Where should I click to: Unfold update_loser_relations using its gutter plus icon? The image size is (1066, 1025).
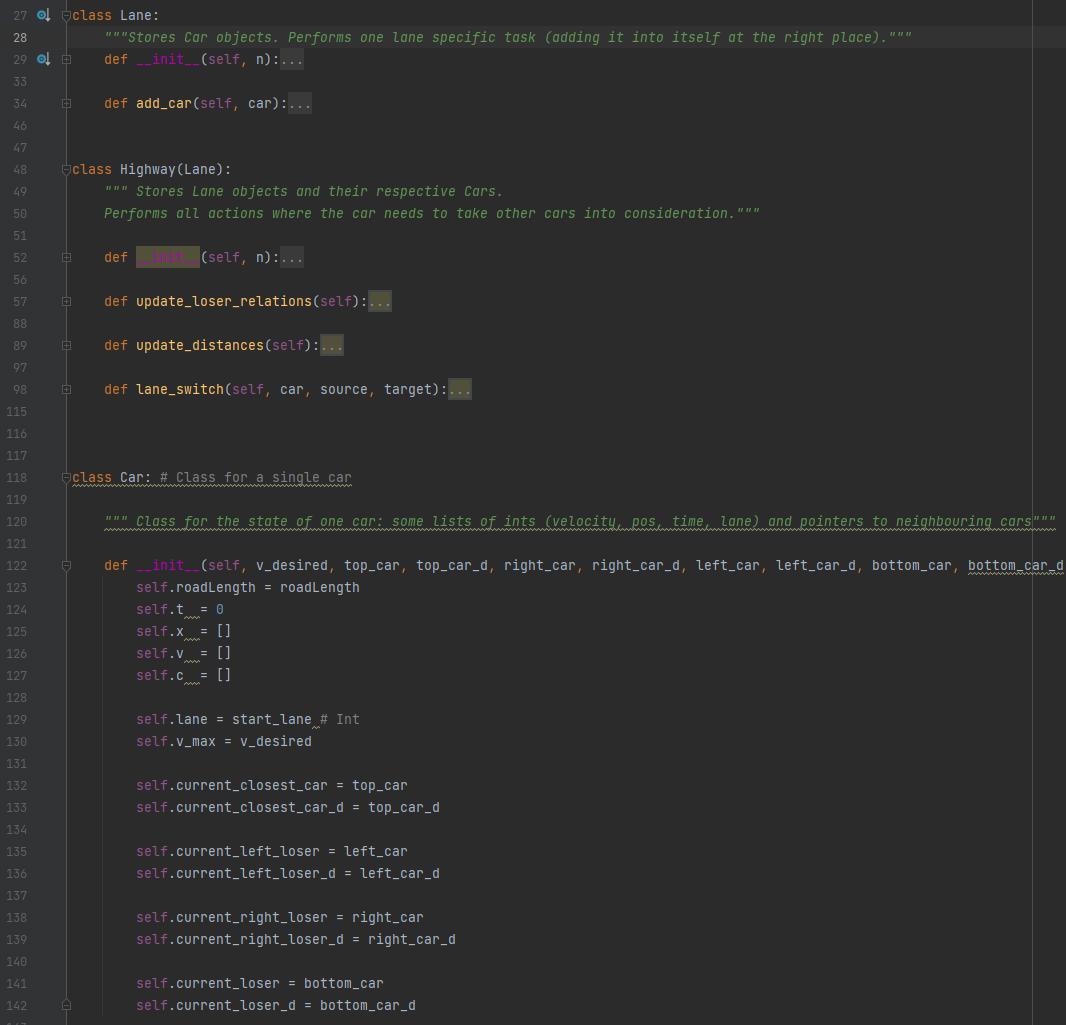pos(66,301)
